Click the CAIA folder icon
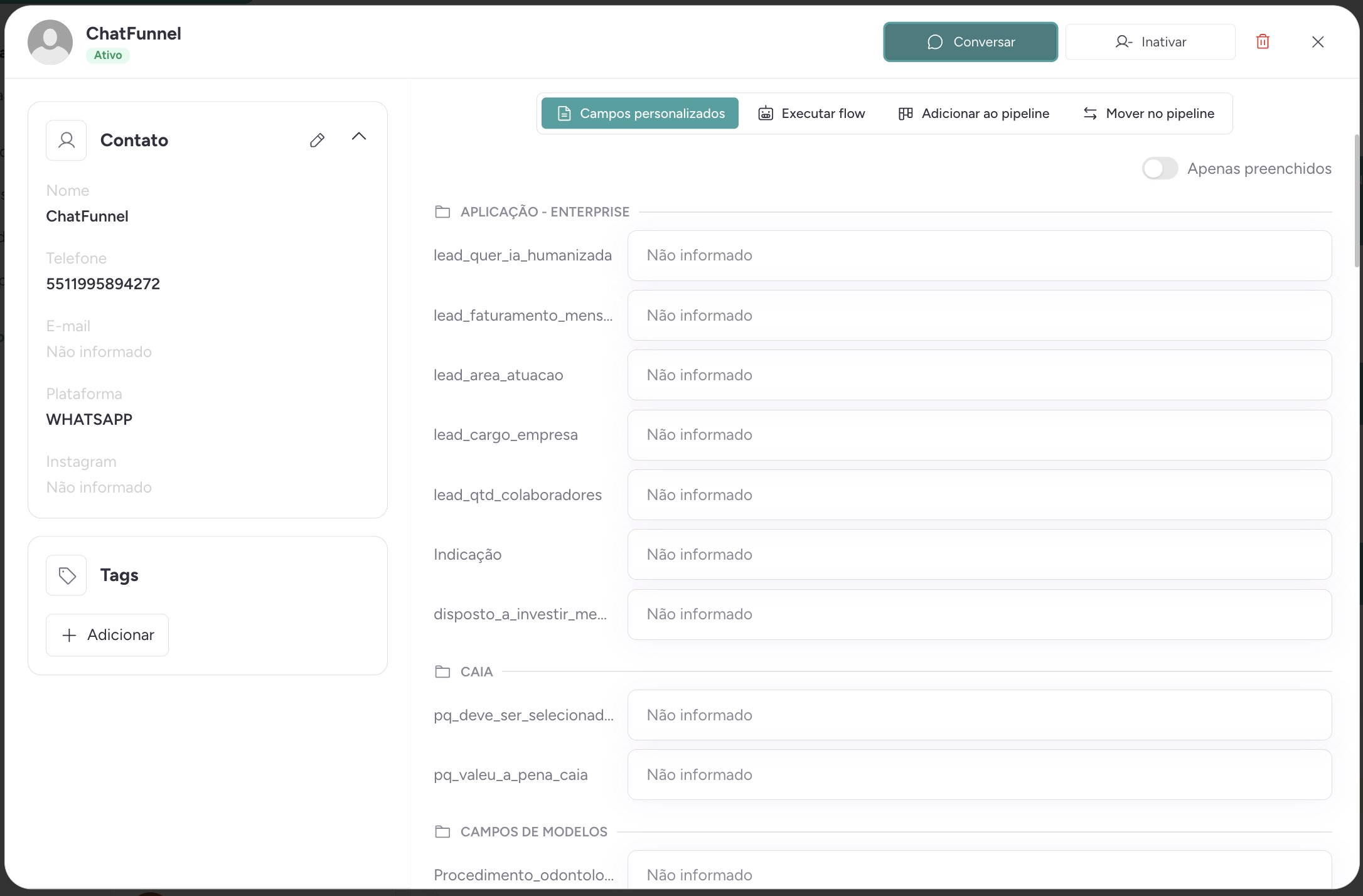The image size is (1363, 896). pyautogui.click(x=442, y=671)
